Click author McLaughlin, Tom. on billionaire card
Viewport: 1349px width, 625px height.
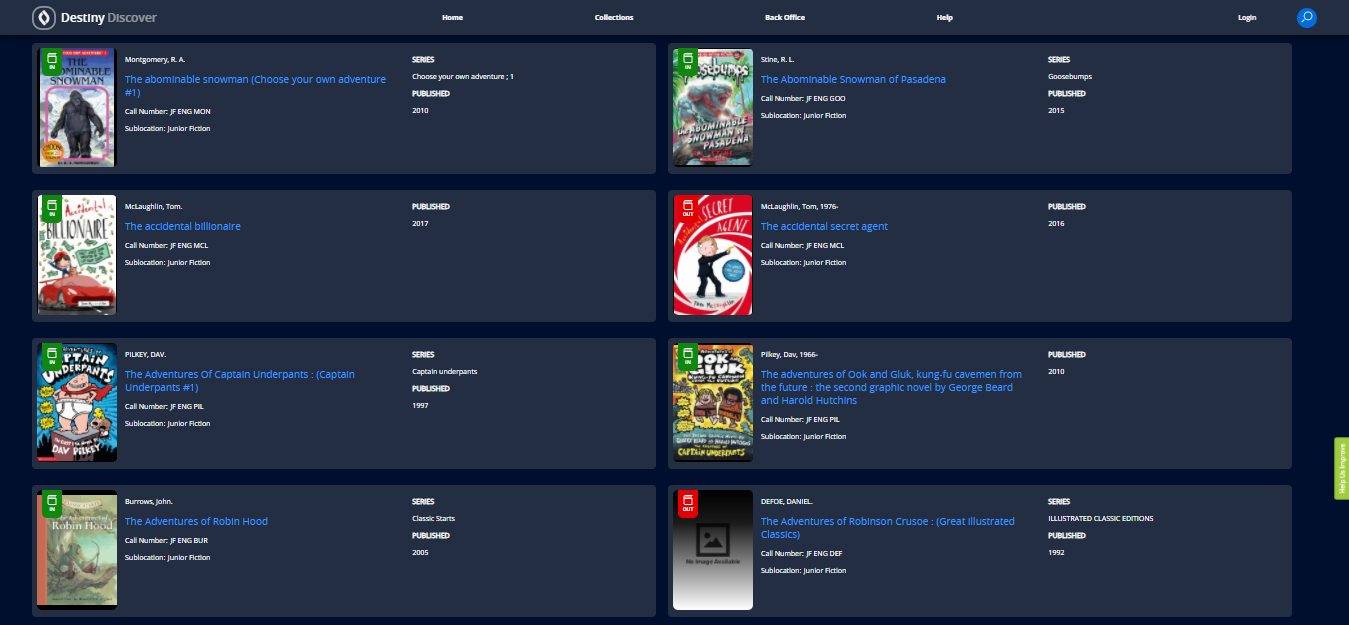154,206
